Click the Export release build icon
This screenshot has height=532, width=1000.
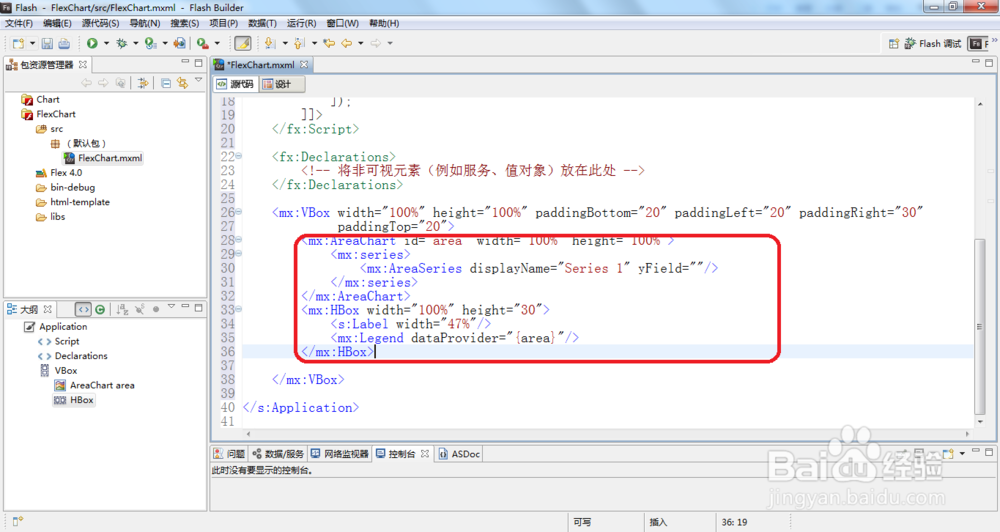coord(180,43)
